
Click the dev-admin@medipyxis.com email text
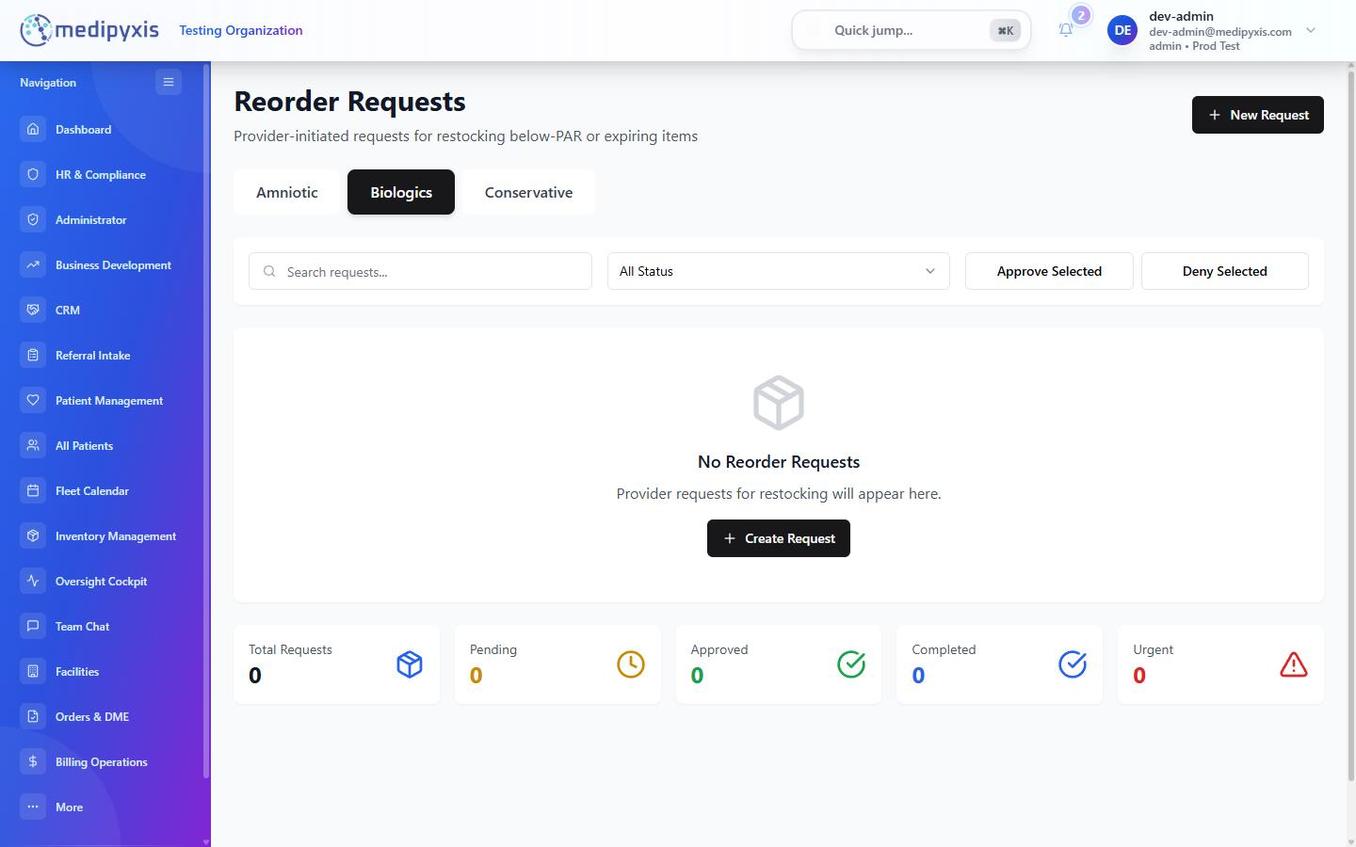pos(1220,31)
